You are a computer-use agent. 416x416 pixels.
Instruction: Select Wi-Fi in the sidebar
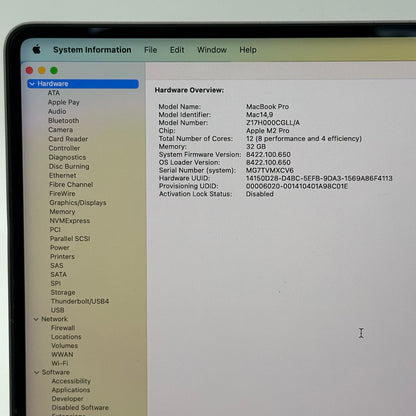tap(60, 363)
